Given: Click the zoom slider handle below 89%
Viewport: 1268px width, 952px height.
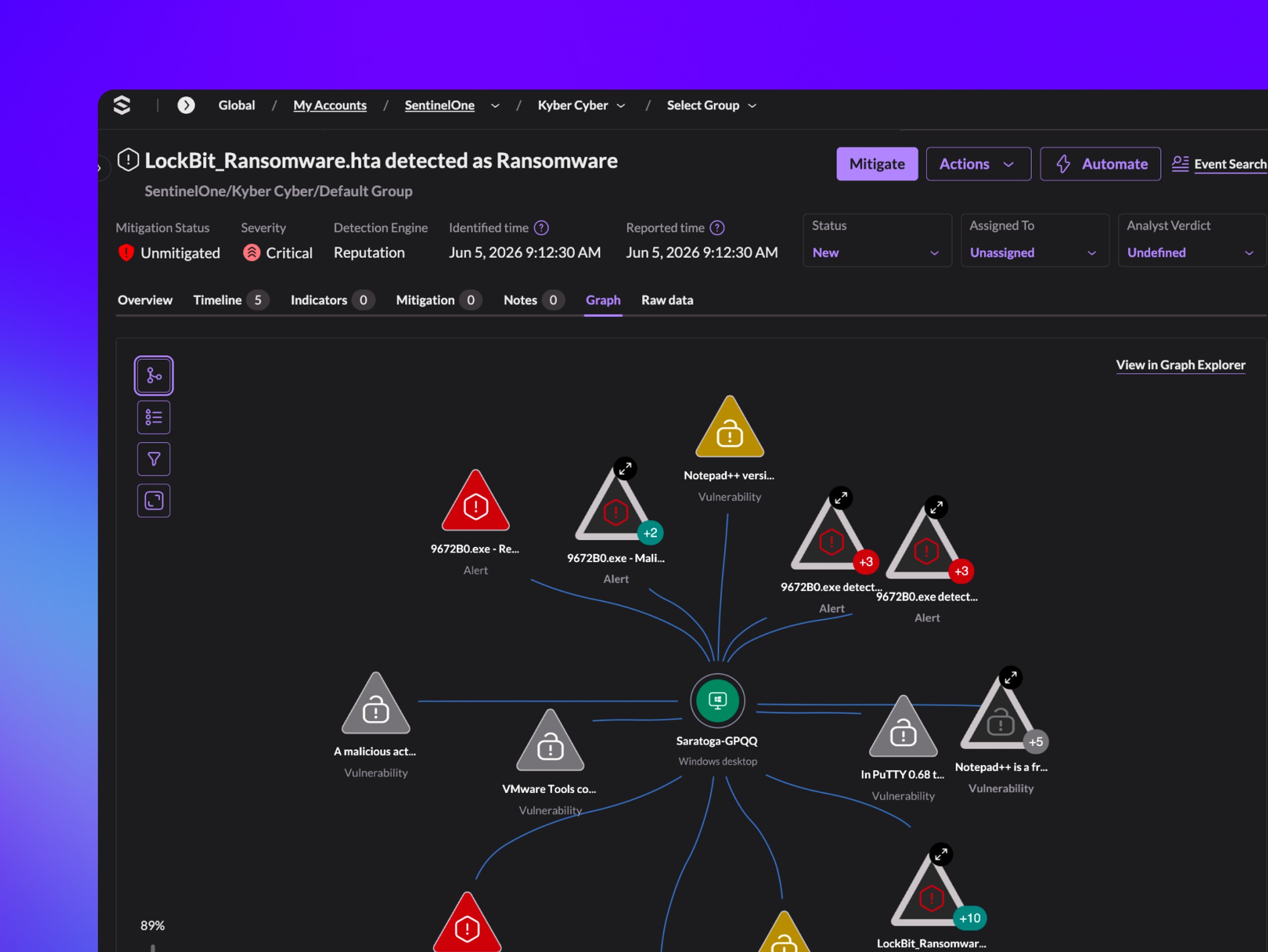Looking at the screenshot, I should coord(153,947).
